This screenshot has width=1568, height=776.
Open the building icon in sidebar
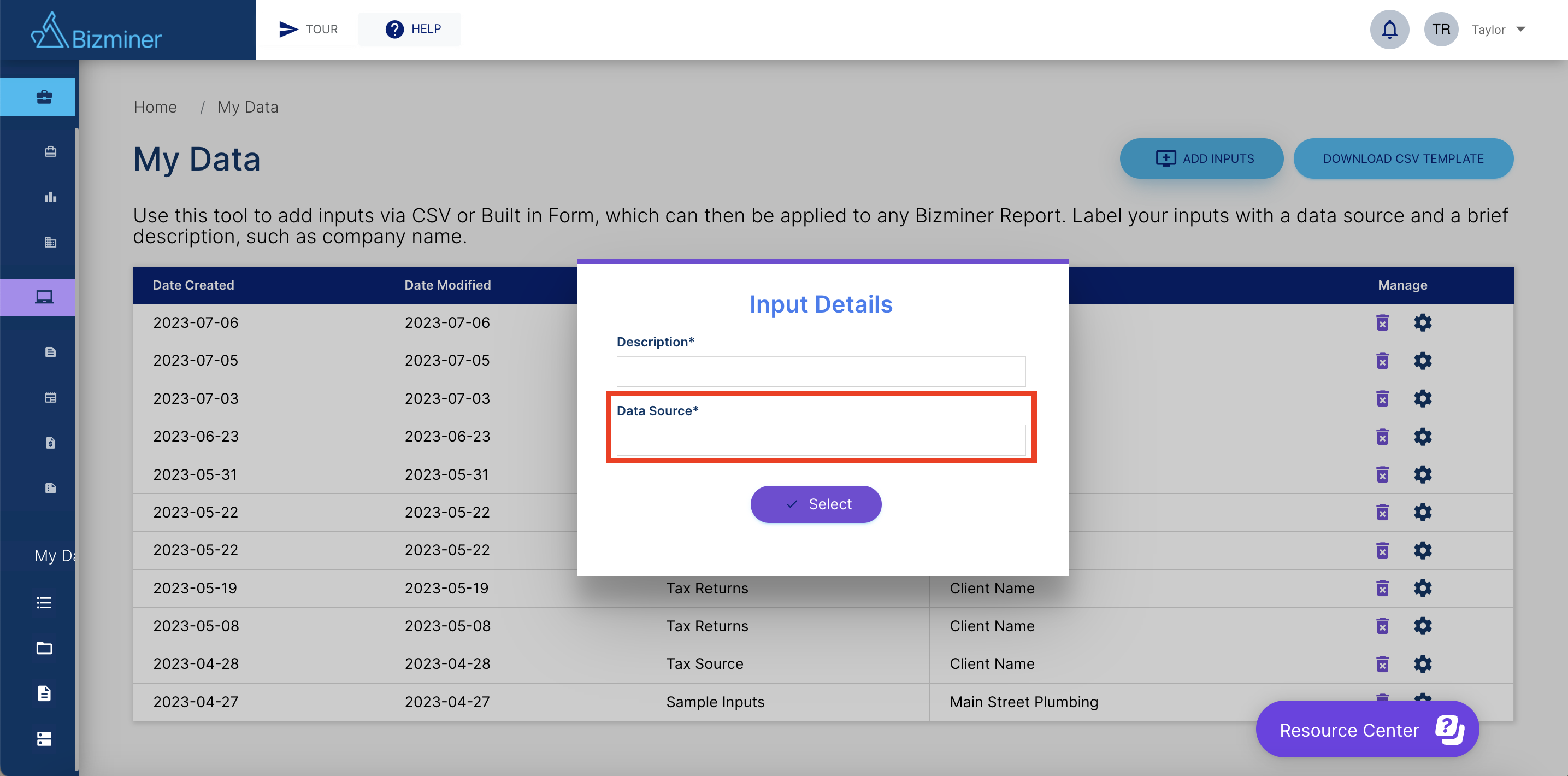[50, 242]
